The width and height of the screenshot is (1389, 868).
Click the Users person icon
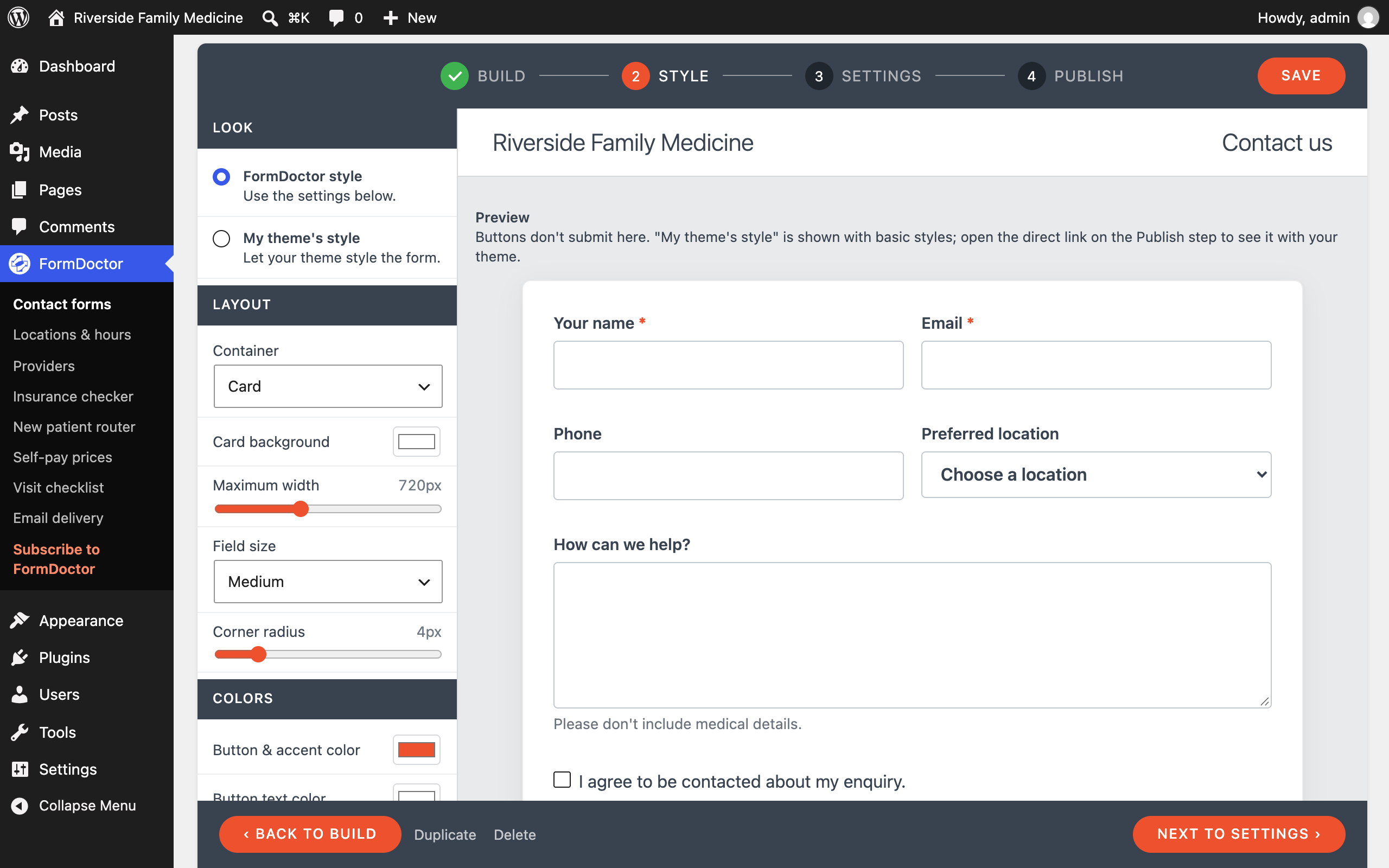click(x=20, y=694)
